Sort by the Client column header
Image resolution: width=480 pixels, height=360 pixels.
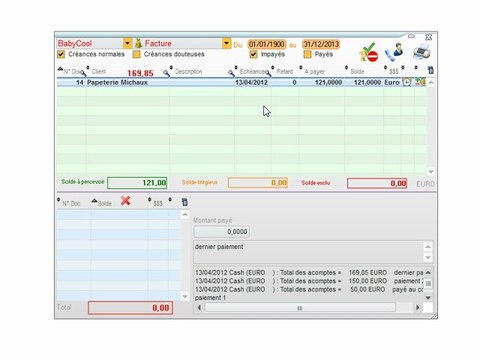tap(99, 71)
